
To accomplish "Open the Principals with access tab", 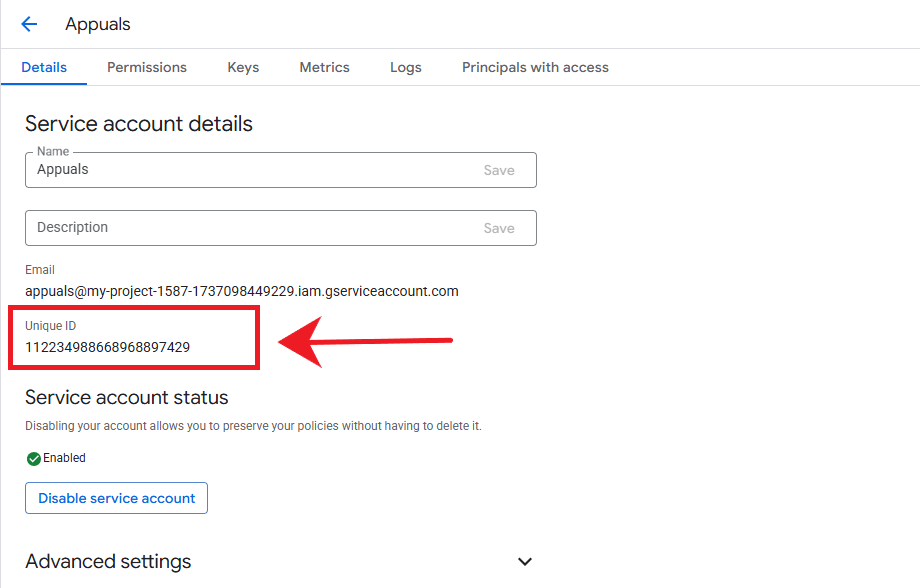I will coord(535,67).
